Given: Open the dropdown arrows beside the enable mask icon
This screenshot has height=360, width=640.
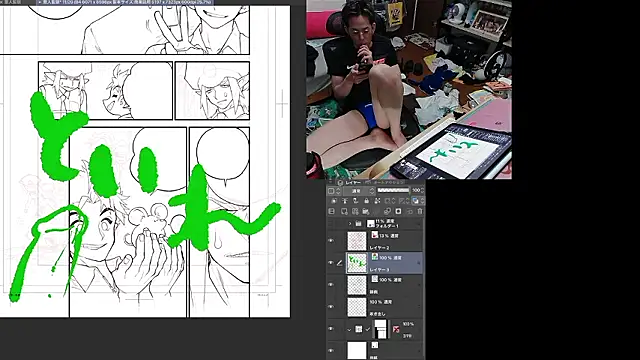Looking at the screenshot, I should (393, 201).
